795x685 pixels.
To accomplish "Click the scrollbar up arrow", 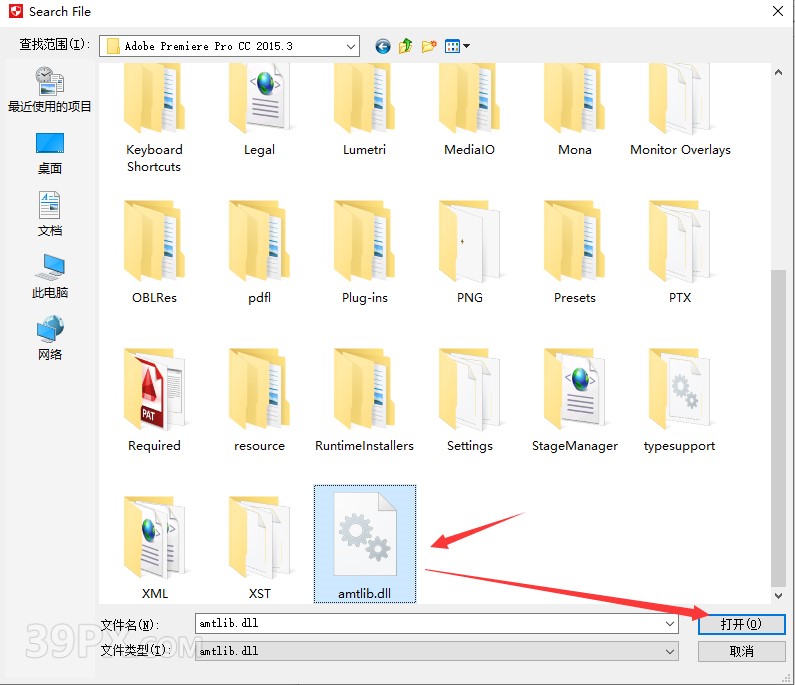I will (x=778, y=73).
